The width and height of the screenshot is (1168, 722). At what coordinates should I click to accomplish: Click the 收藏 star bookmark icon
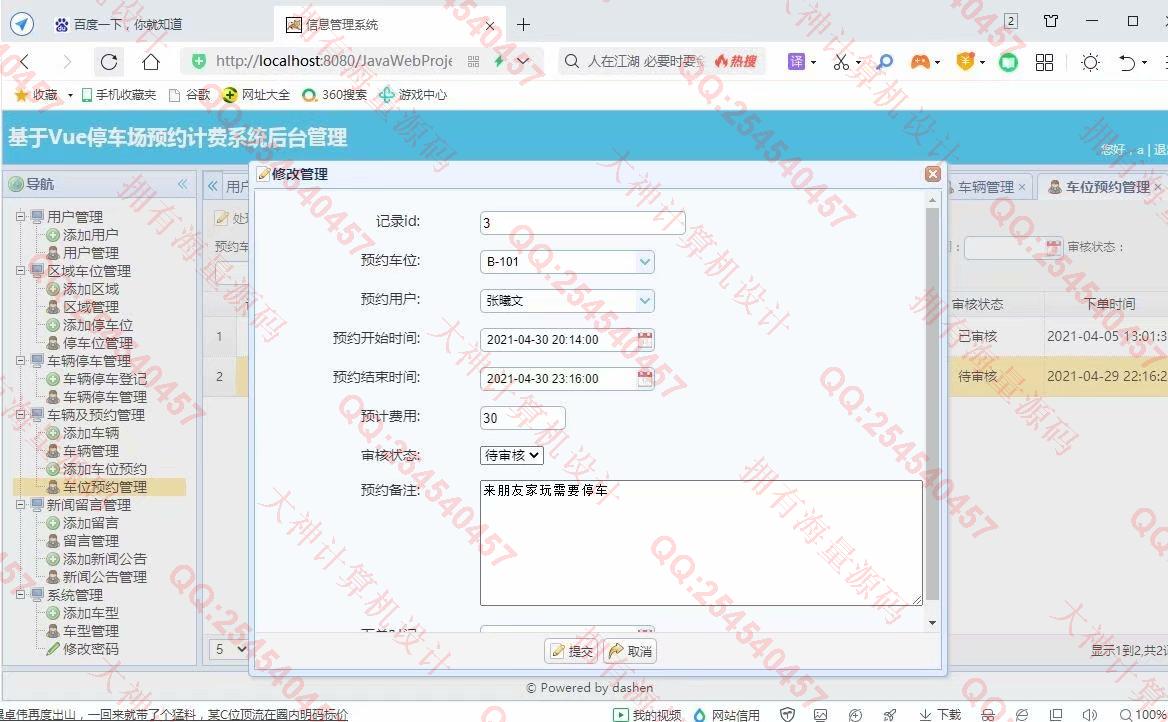click(22, 95)
